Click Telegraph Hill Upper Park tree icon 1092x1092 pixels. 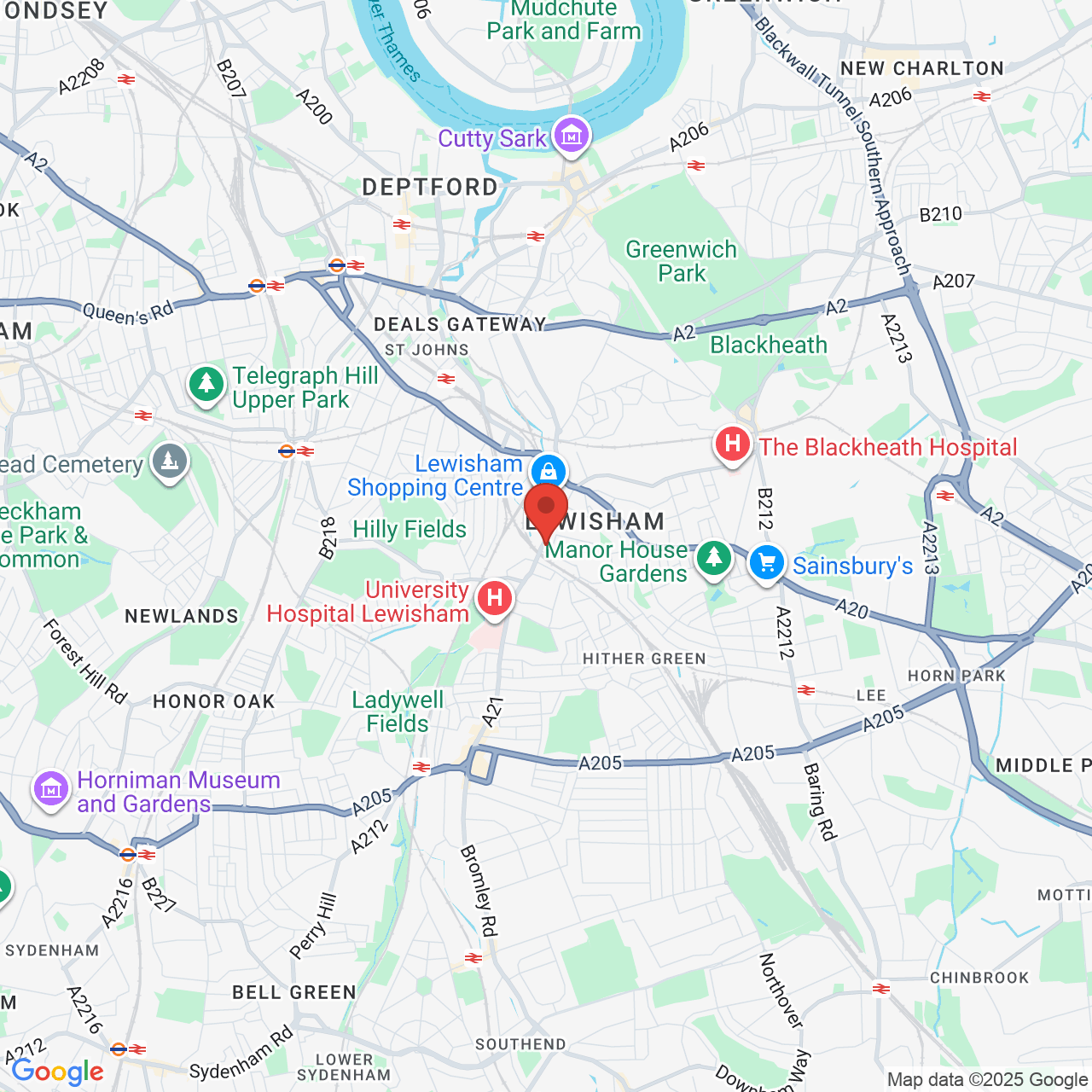(x=206, y=386)
